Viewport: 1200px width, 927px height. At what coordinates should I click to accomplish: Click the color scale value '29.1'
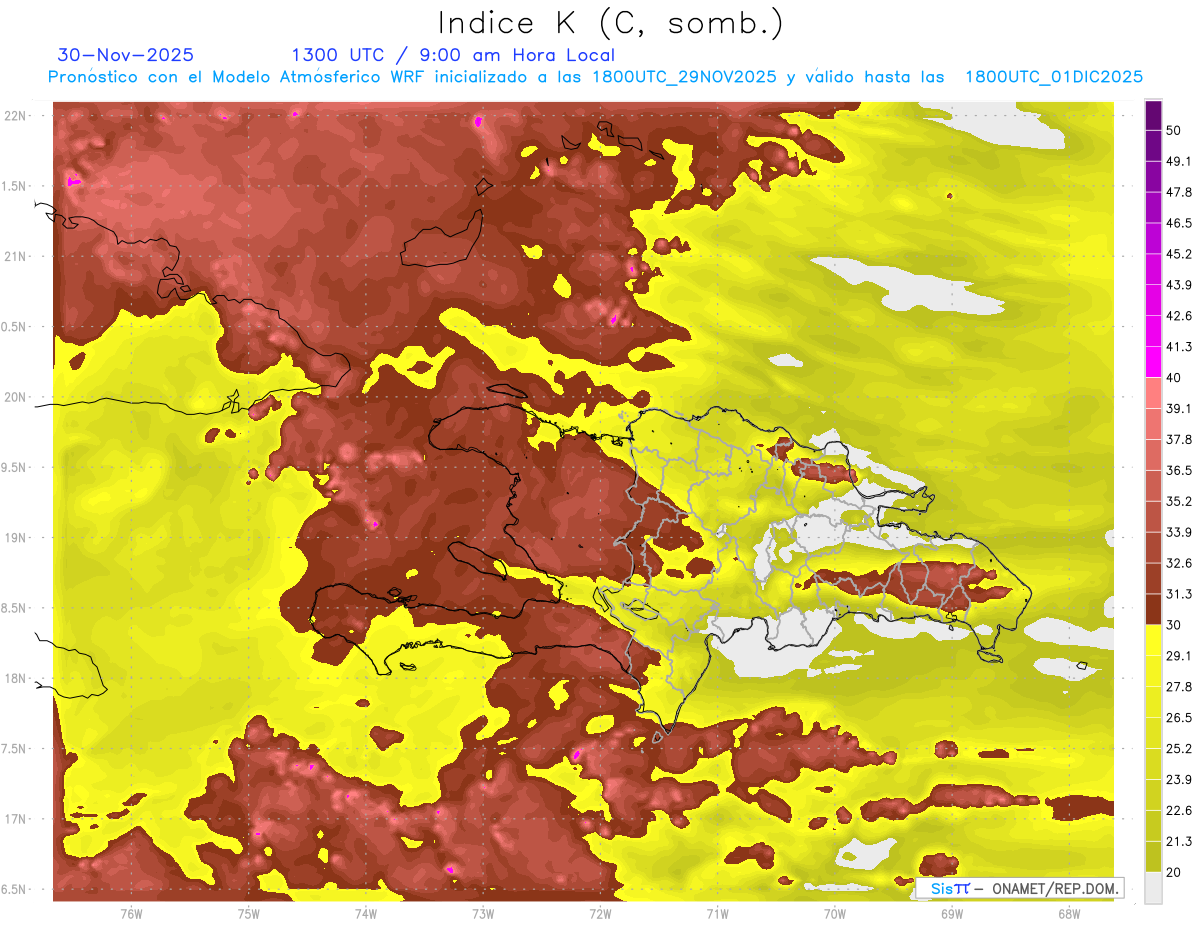(1180, 656)
